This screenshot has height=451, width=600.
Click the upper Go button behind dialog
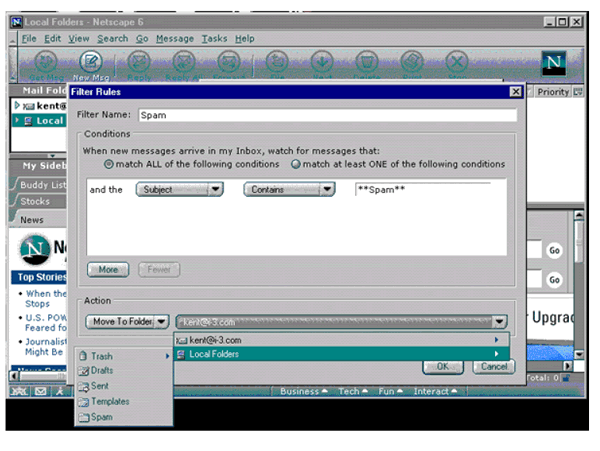coord(554,250)
